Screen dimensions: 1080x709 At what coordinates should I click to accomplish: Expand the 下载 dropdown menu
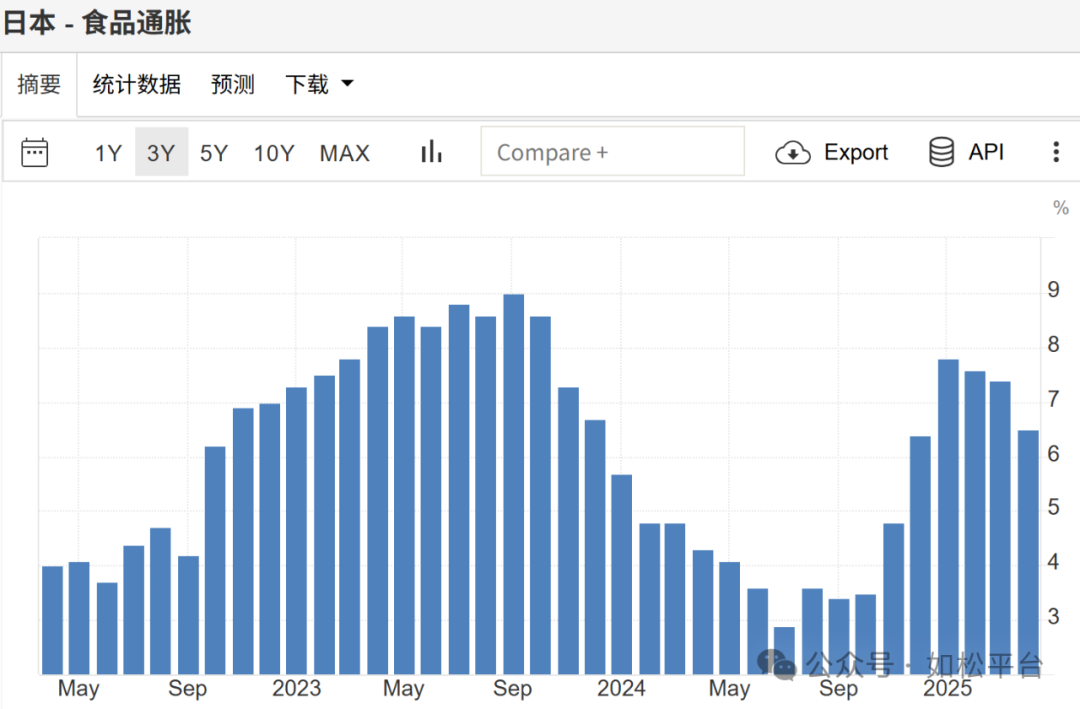pyautogui.click(x=320, y=84)
